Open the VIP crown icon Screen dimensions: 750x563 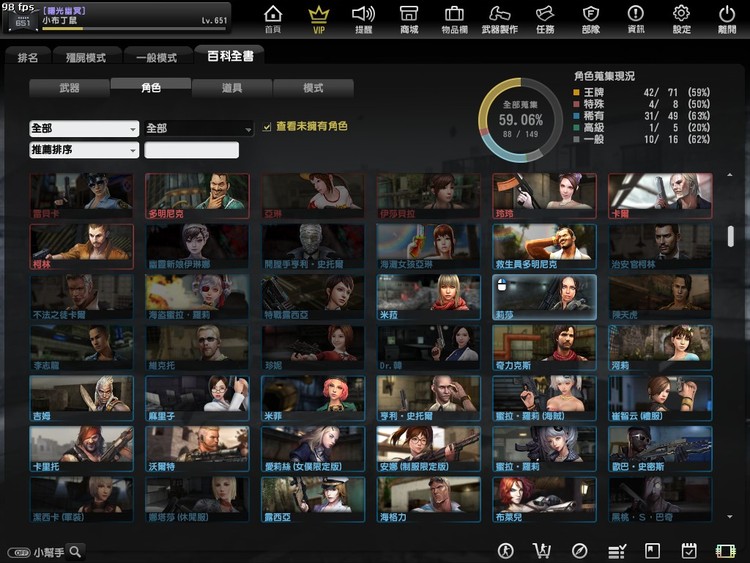pos(319,19)
